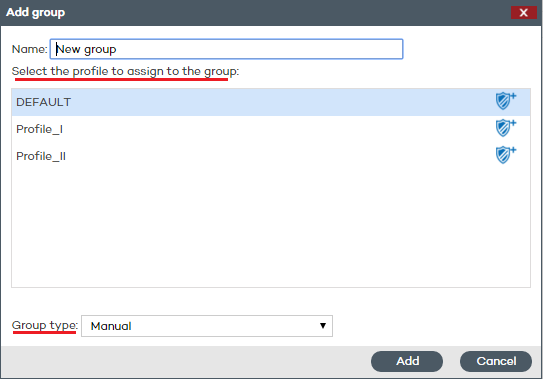Click the 'Manual' value text
Screen dimensions: 543x379
pos(111,326)
